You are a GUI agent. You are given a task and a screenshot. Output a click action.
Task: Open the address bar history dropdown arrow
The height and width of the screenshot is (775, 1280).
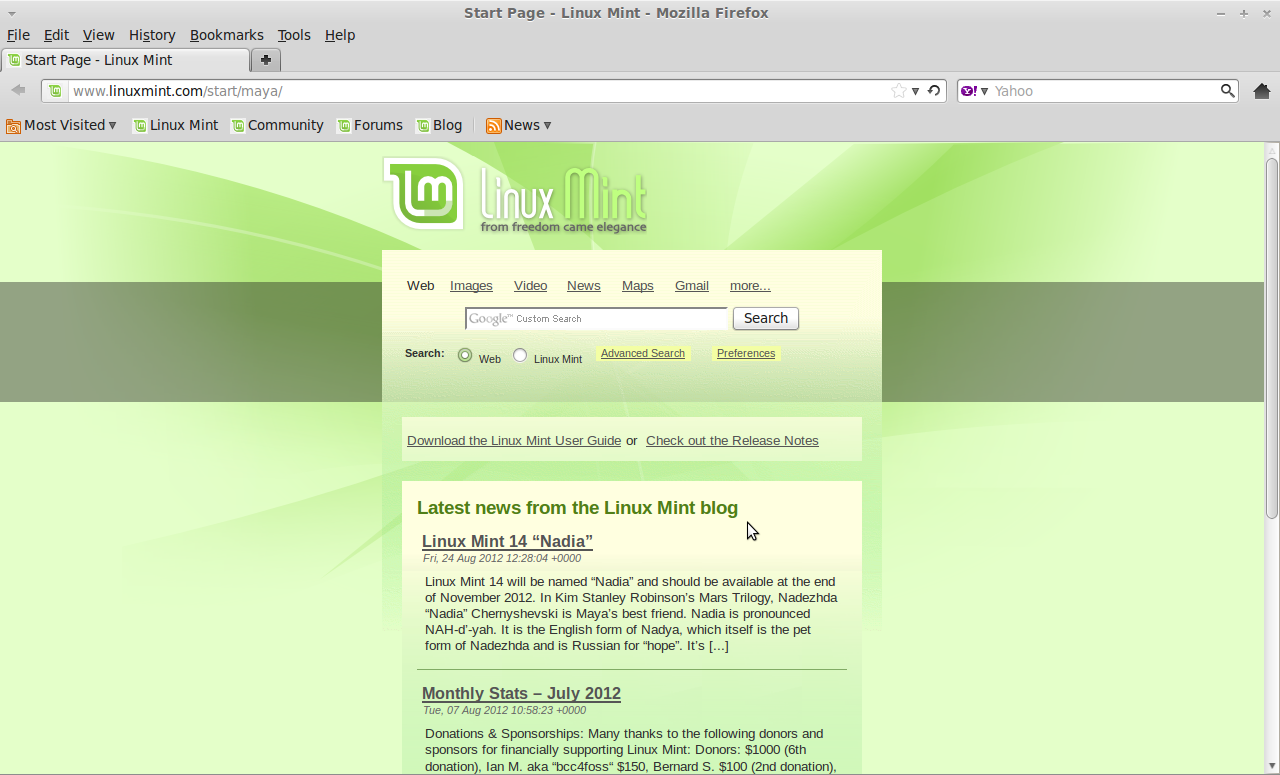915,91
